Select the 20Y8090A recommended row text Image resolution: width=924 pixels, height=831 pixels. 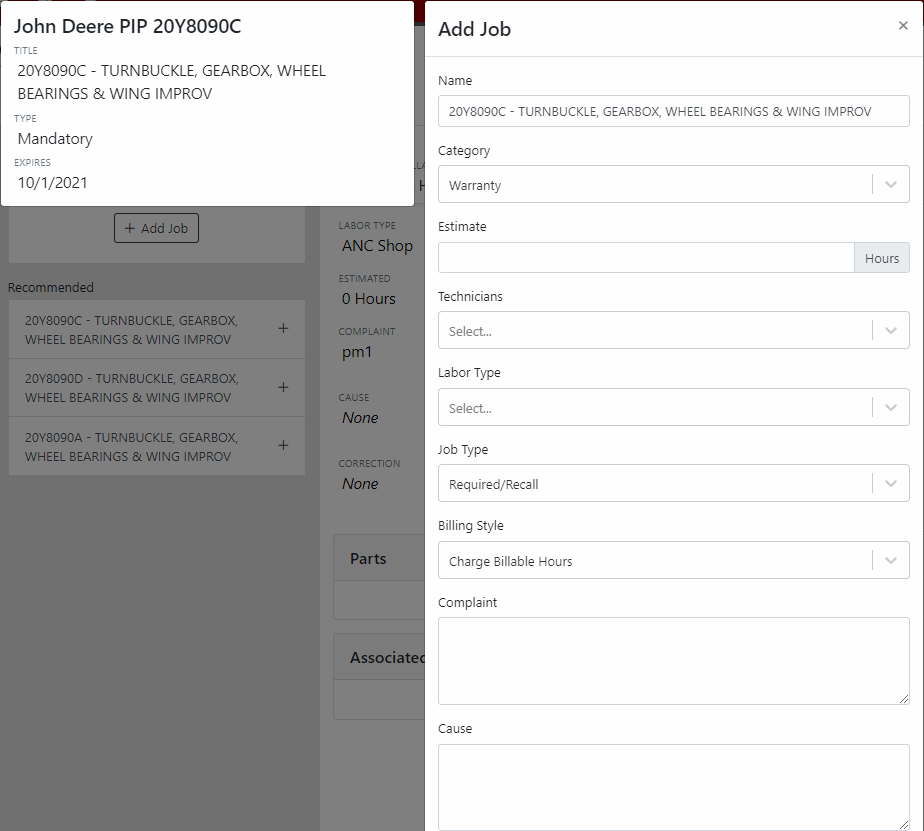131,447
